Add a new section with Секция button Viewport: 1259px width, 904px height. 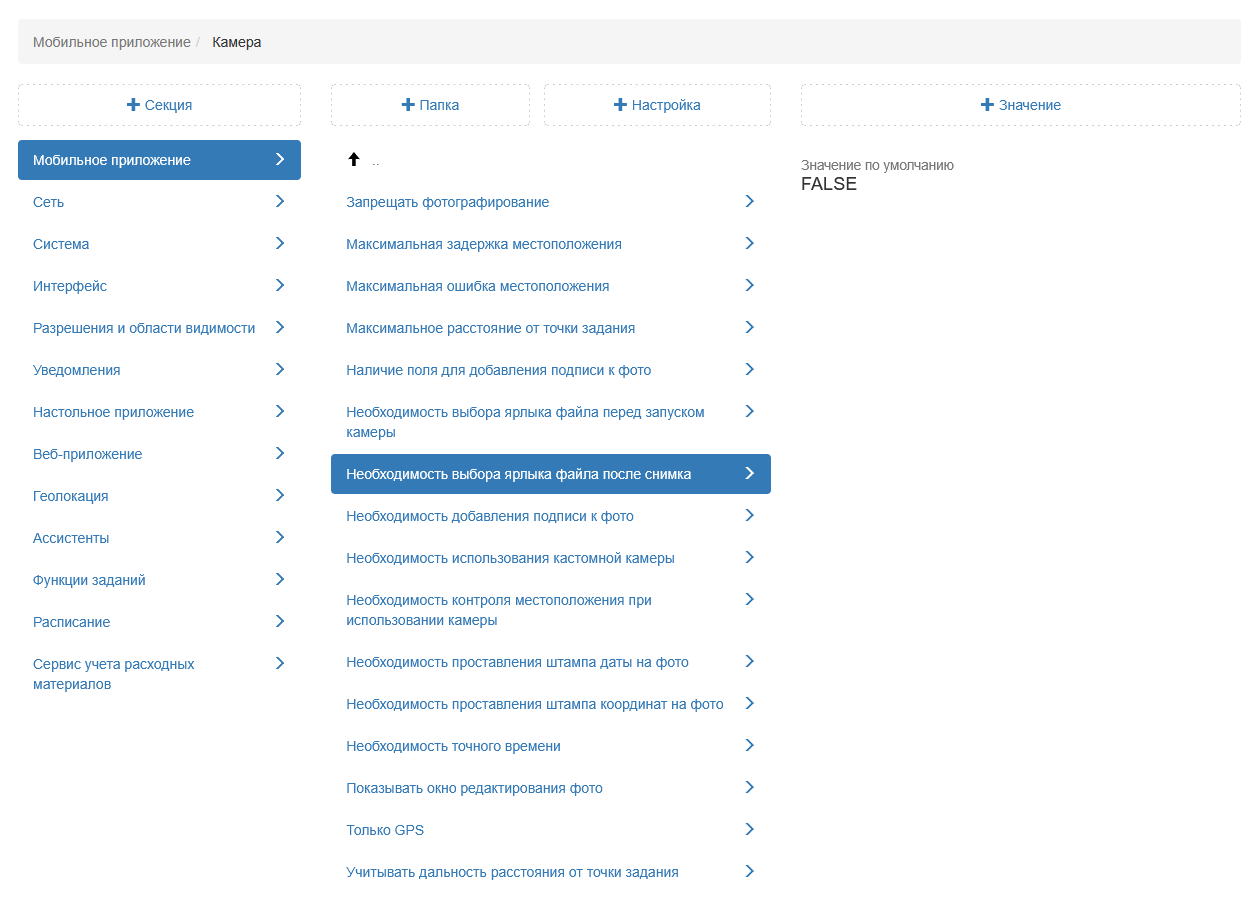(x=159, y=105)
